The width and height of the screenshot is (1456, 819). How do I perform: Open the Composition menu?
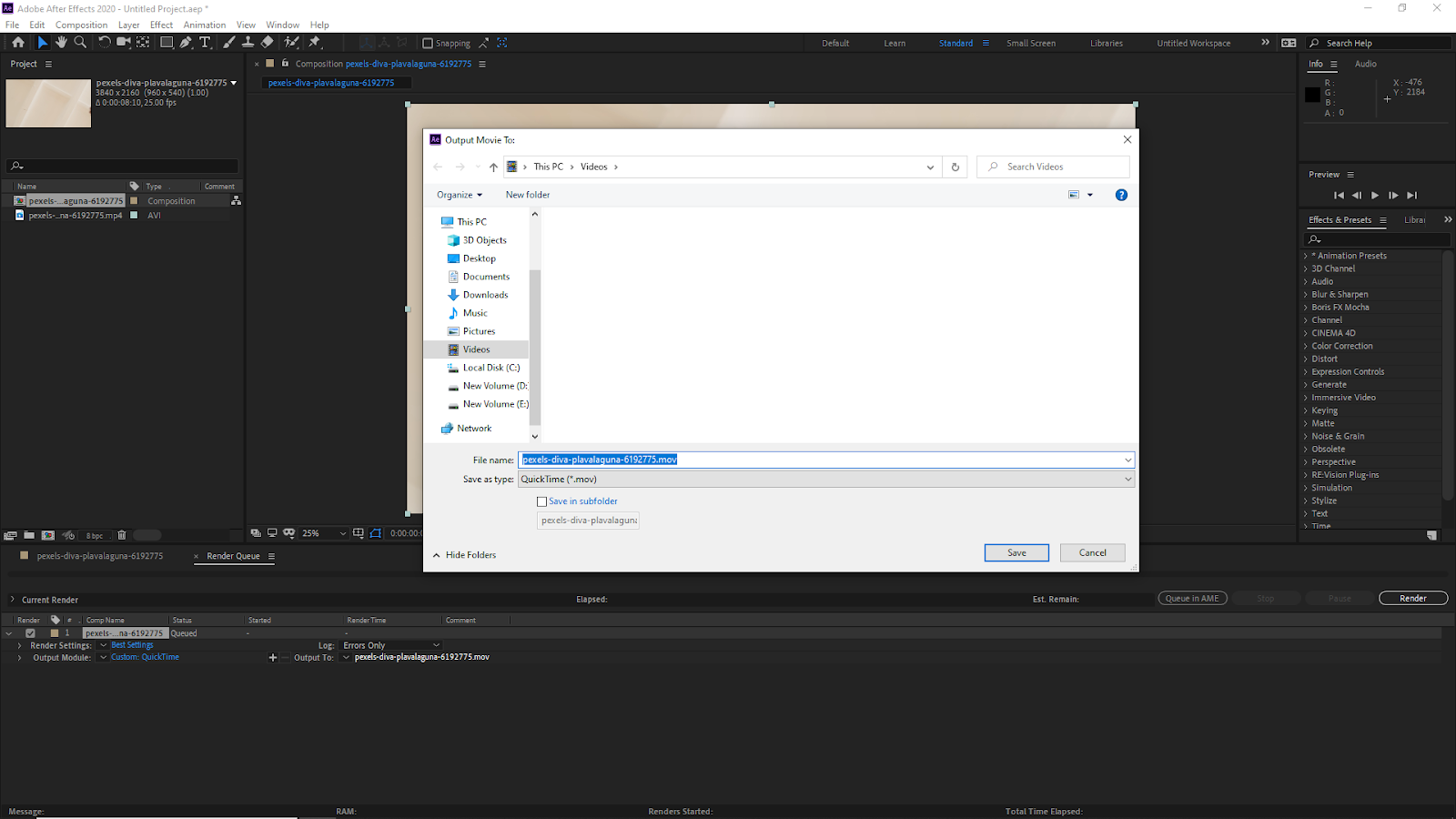point(81,25)
